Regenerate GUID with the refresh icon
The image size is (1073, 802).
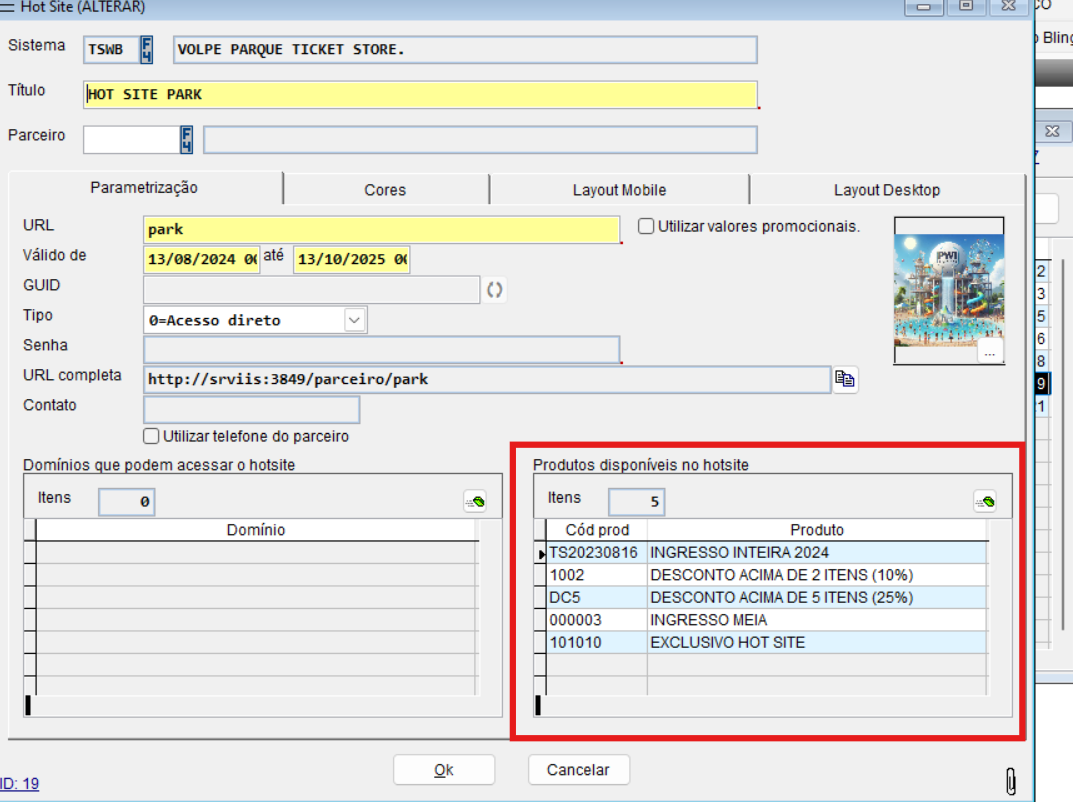pos(495,290)
